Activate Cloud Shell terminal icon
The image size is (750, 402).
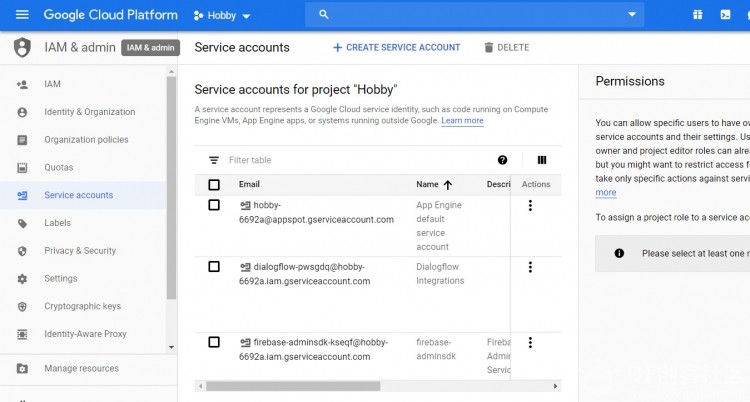coord(725,15)
